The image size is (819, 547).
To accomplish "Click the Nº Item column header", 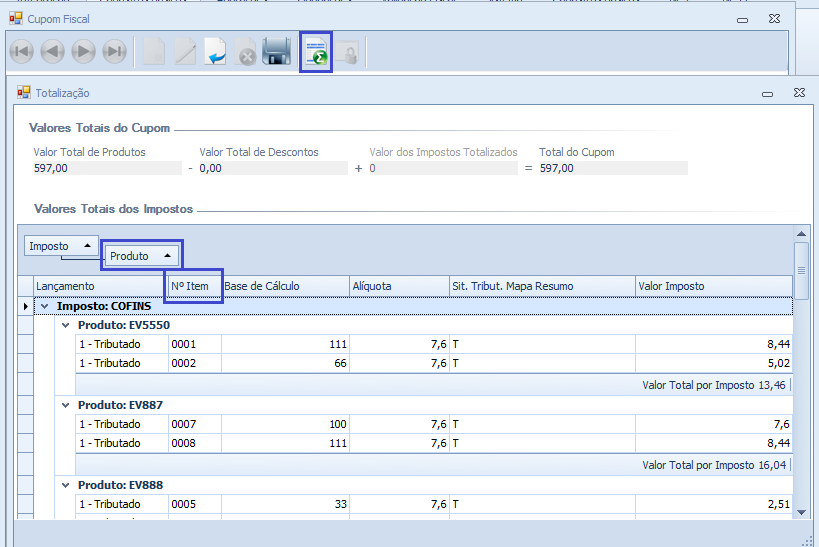I will [x=194, y=286].
